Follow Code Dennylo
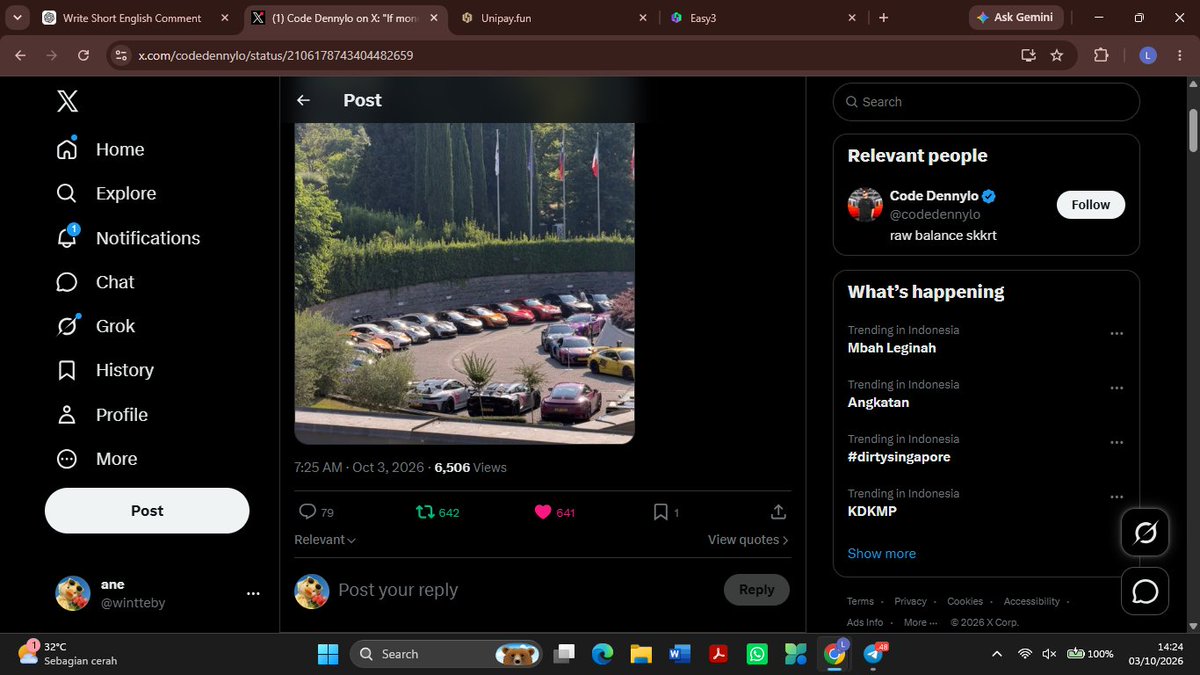This screenshot has width=1200, height=675. pyautogui.click(x=1091, y=204)
